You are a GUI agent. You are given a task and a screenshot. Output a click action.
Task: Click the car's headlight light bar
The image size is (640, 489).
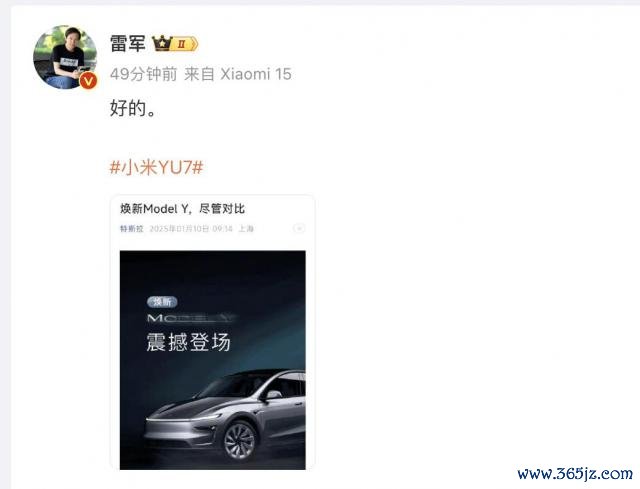point(184,418)
